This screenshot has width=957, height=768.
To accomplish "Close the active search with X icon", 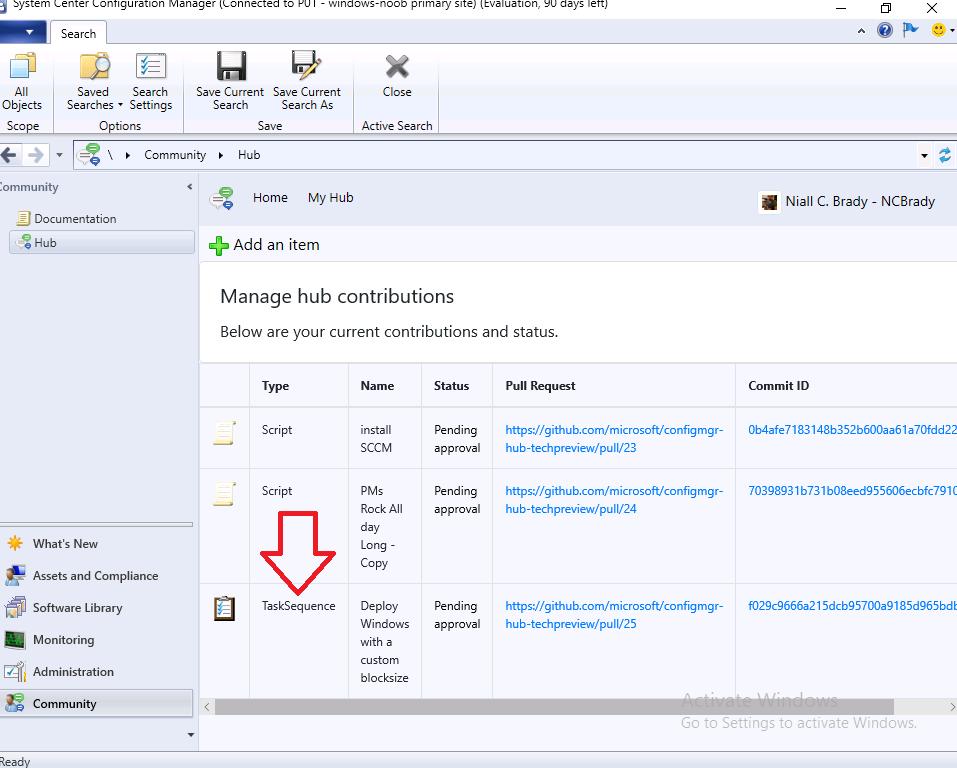I will (x=397, y=67).
